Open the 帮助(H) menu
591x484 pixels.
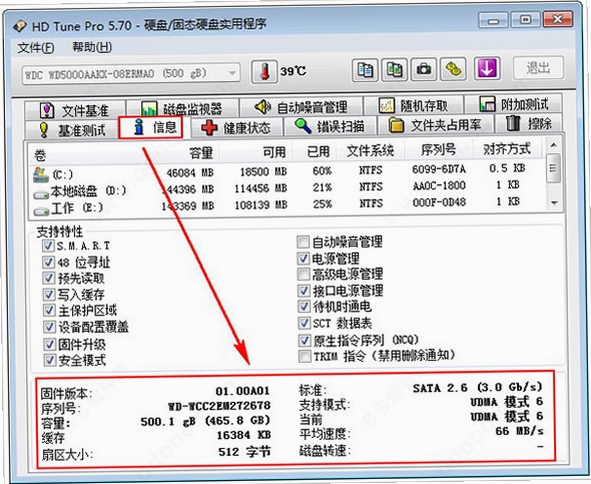pos(92,47)
